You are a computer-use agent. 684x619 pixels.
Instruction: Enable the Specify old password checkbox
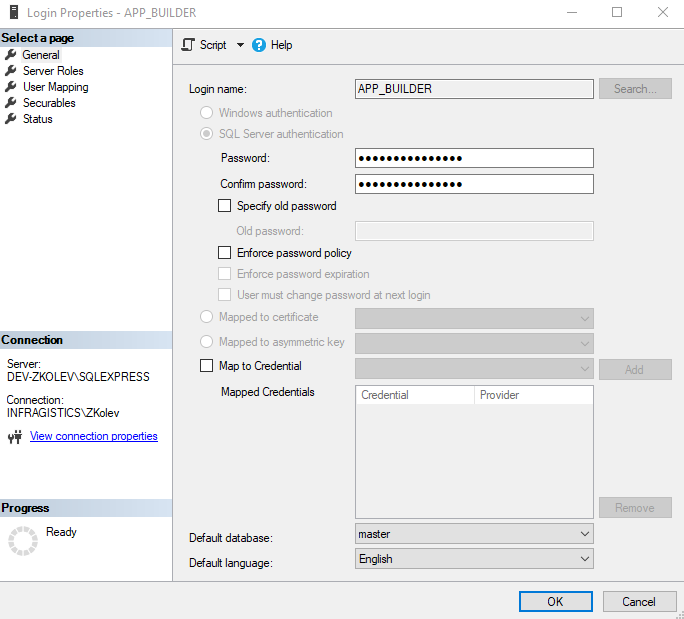[224, 206]
